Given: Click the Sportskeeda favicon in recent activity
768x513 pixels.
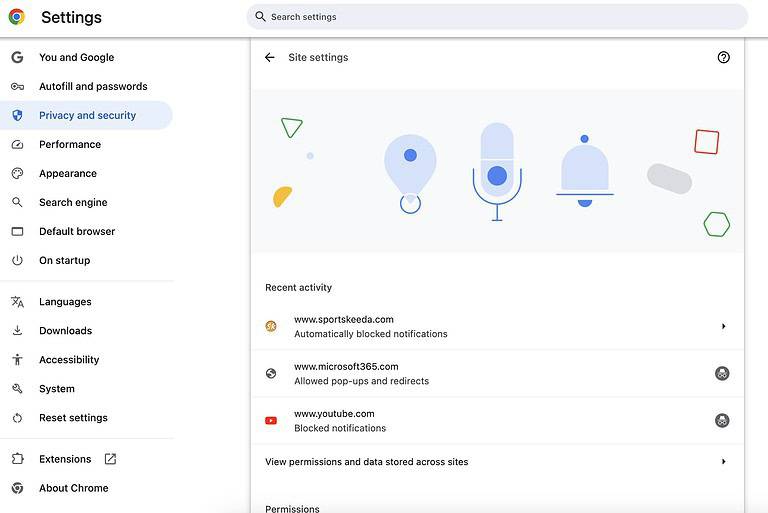Looking at the screenshot, I should (271, 326).
